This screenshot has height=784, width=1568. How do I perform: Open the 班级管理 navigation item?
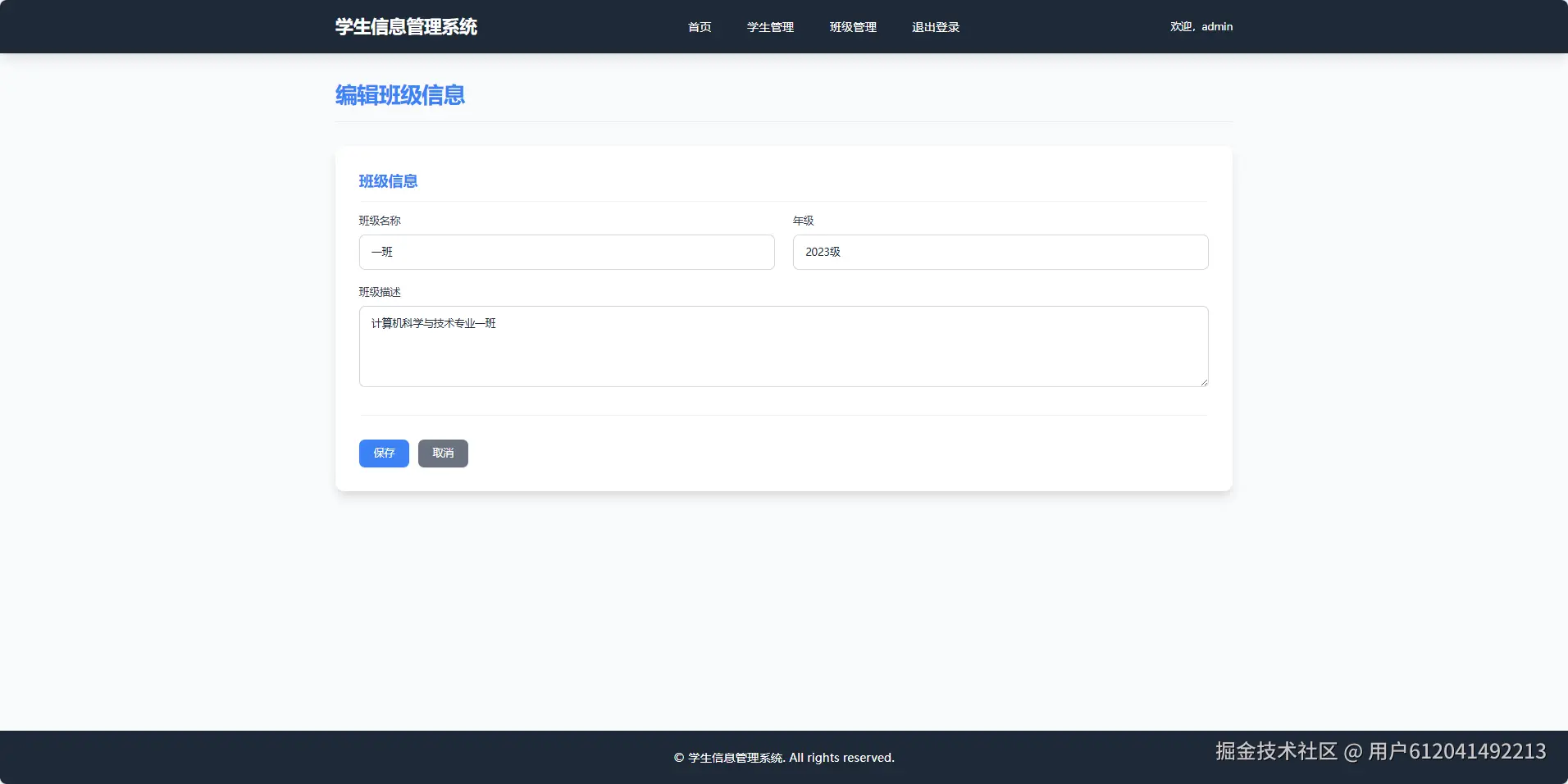click(852, 26)
